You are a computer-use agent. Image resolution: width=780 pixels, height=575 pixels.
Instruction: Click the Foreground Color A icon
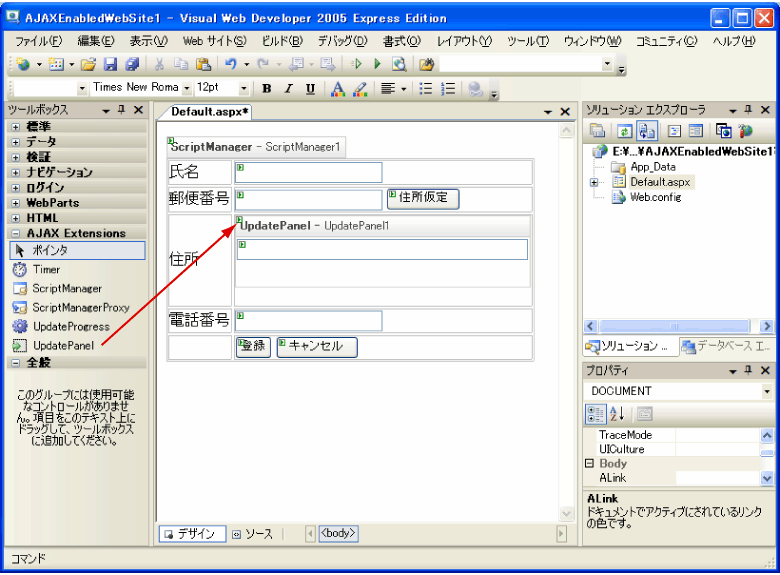pos(338,89)
